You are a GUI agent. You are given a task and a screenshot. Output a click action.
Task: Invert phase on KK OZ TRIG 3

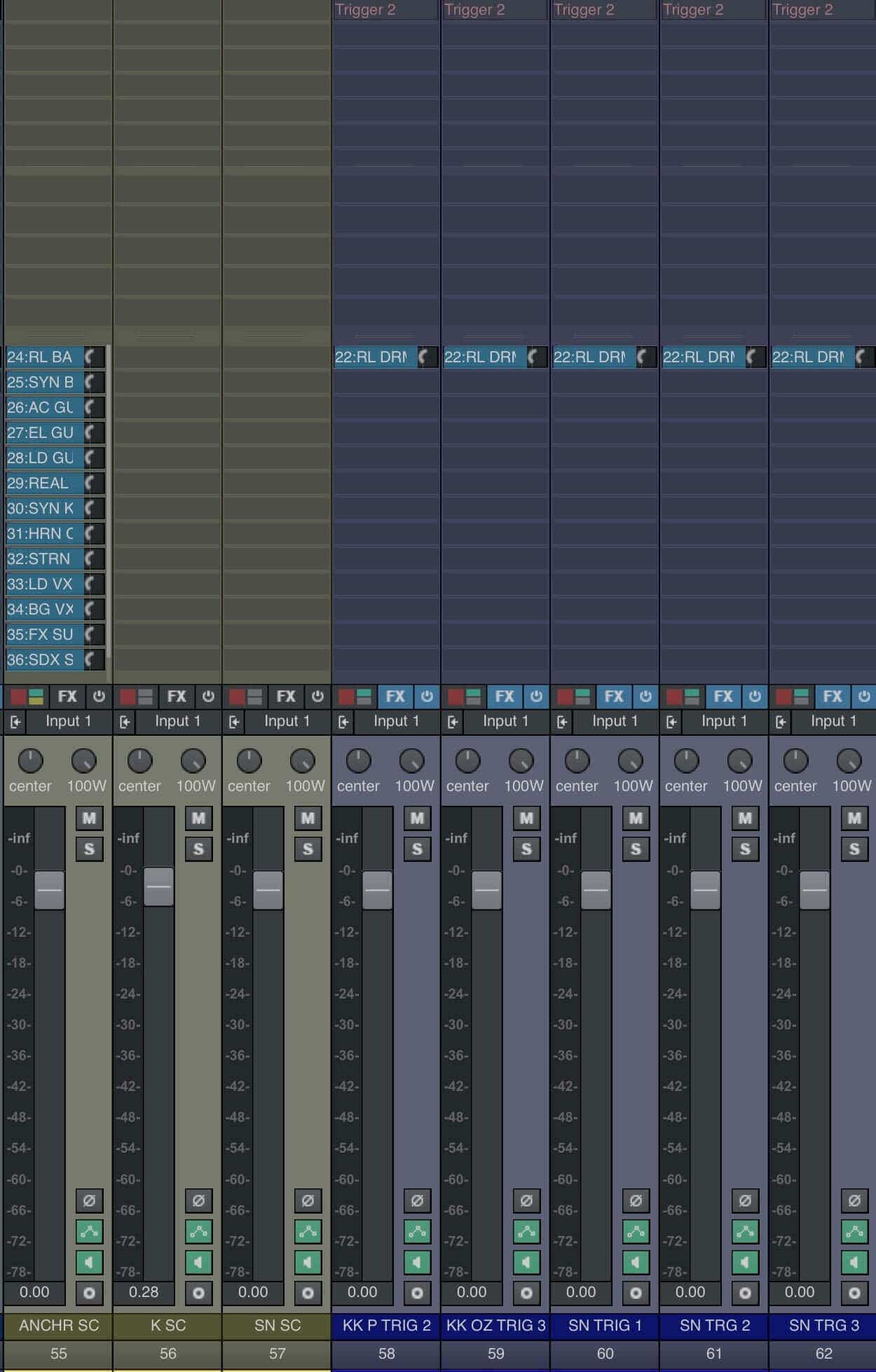pyautogui.click(x=526, y=1200)
